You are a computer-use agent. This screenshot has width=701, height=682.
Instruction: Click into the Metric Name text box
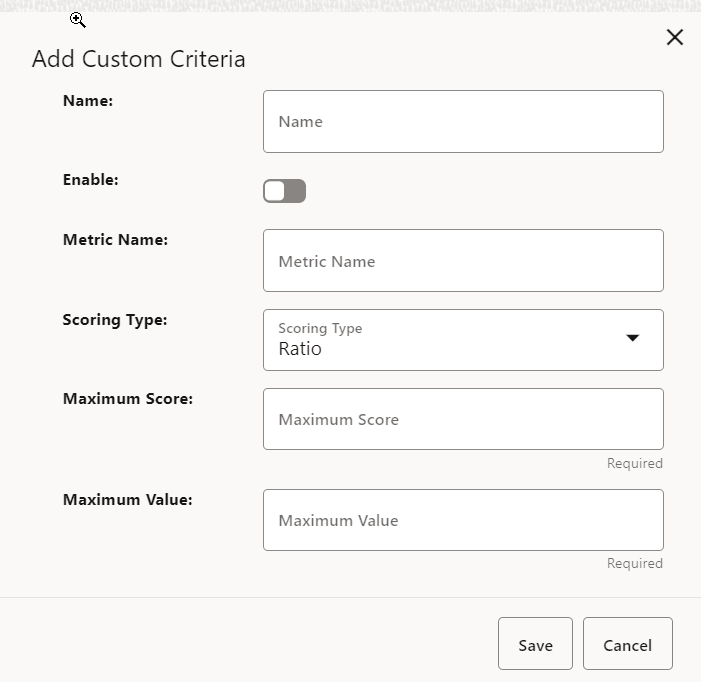coord(463,261)
